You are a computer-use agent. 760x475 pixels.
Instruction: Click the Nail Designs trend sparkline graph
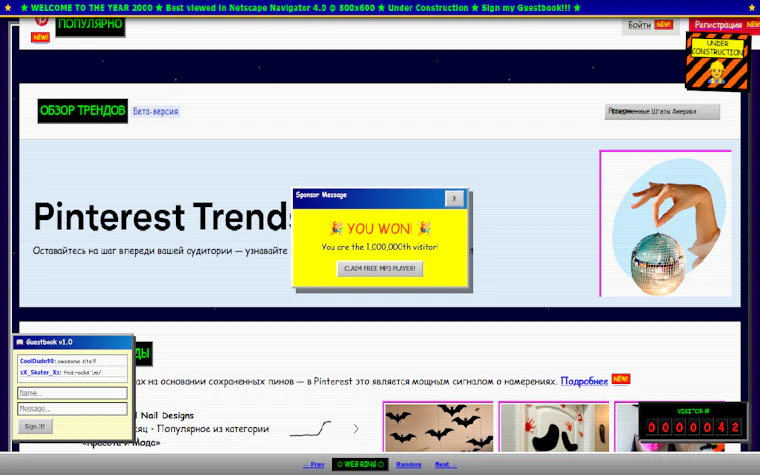point(311,428)
